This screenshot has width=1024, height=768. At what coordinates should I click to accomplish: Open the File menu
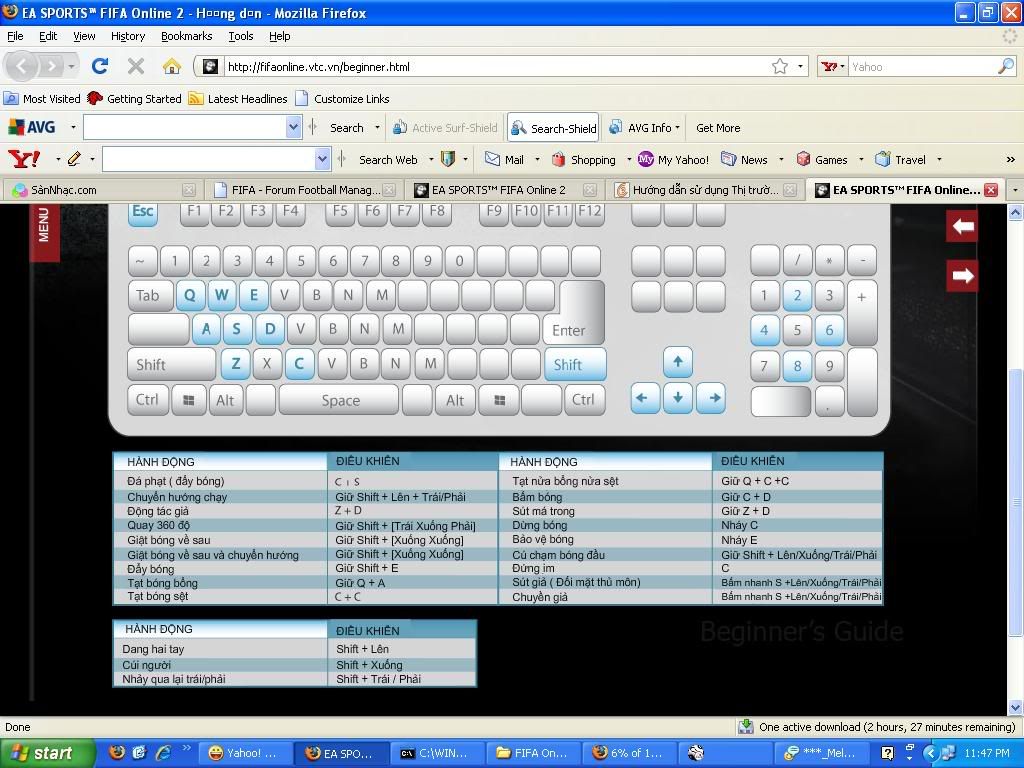pos(15,36)
